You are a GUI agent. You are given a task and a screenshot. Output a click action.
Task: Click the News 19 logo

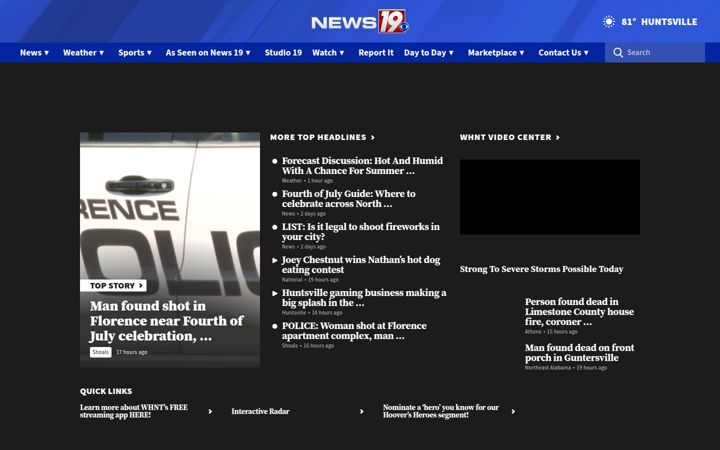[x=360, y=22]
